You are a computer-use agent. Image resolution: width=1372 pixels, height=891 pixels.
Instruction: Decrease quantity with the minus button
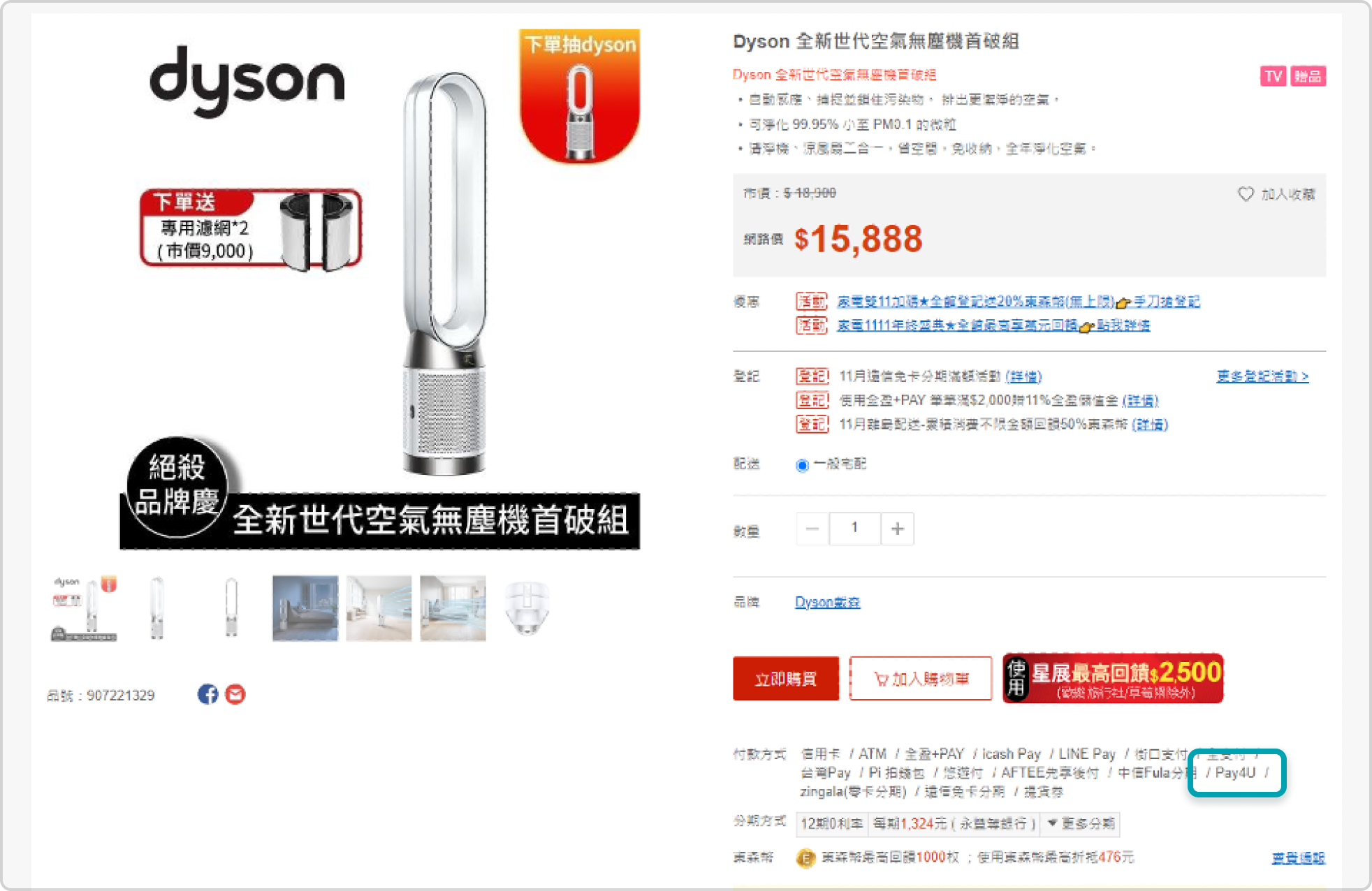[812, 529]
